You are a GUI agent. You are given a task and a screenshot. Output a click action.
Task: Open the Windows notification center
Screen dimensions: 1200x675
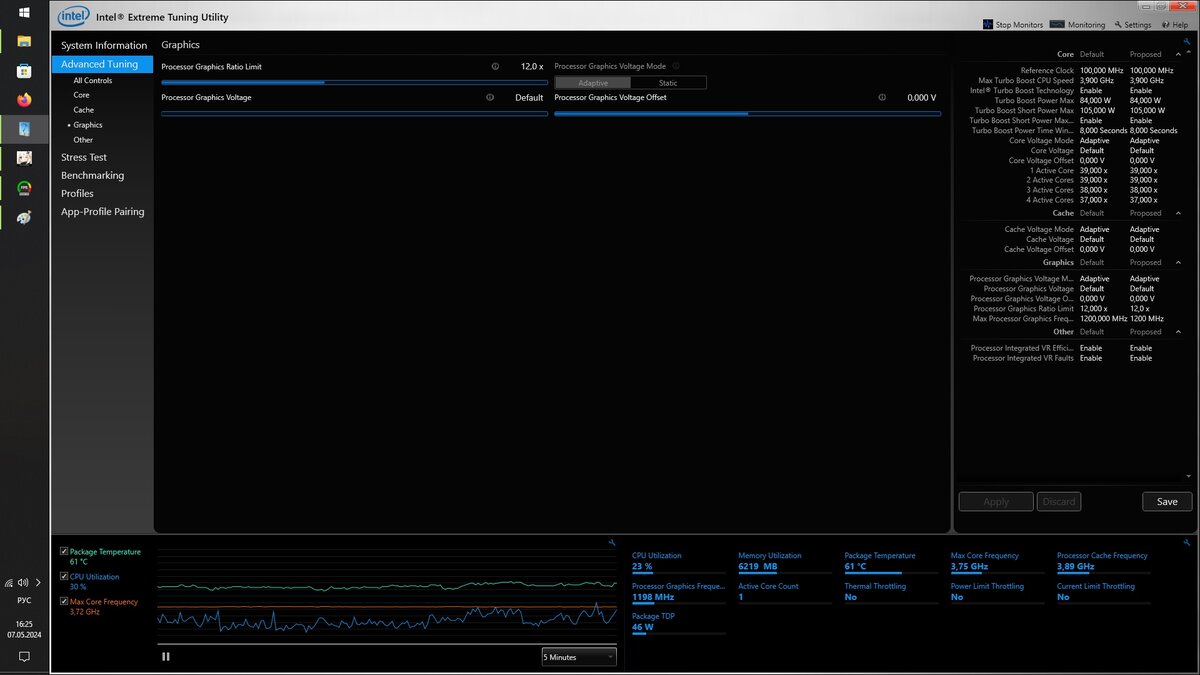(24, 657)
